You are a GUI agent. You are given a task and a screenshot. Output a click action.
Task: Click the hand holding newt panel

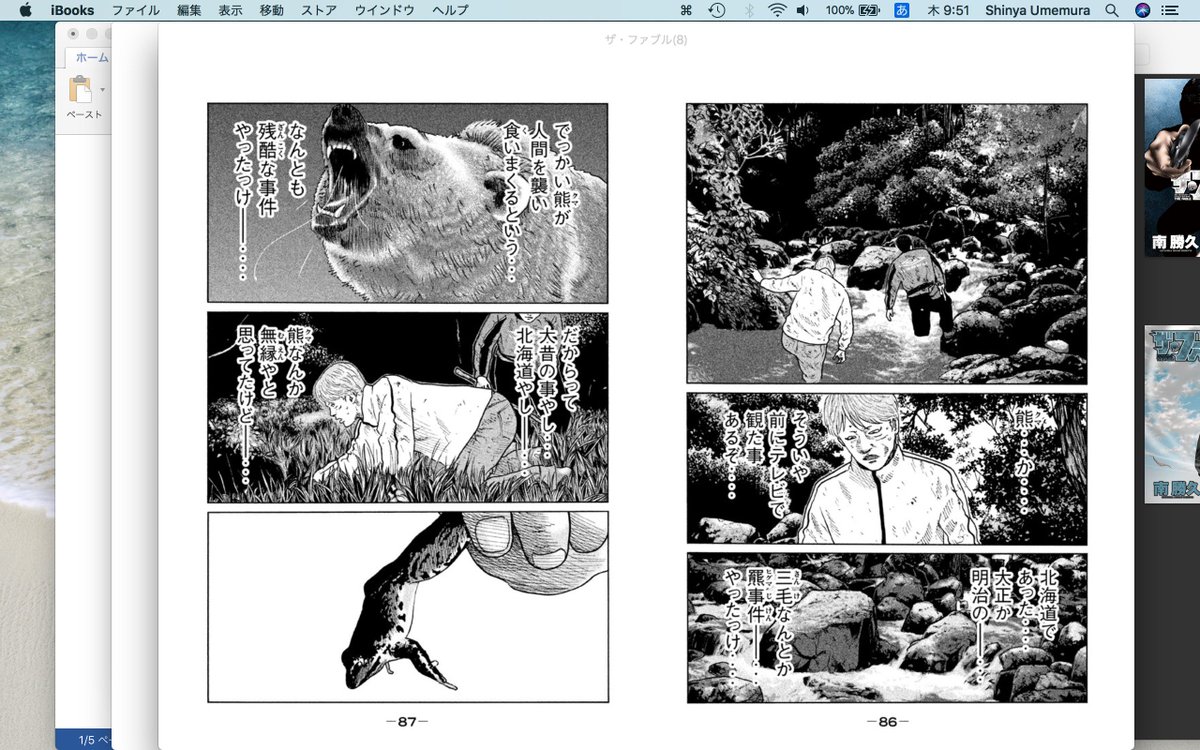click(407, 607)
